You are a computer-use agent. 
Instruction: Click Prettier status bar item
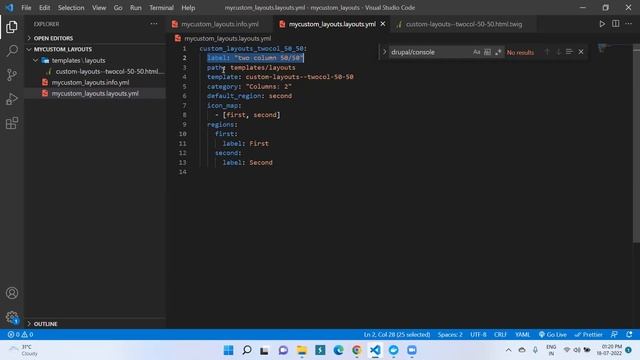[589, 334]
